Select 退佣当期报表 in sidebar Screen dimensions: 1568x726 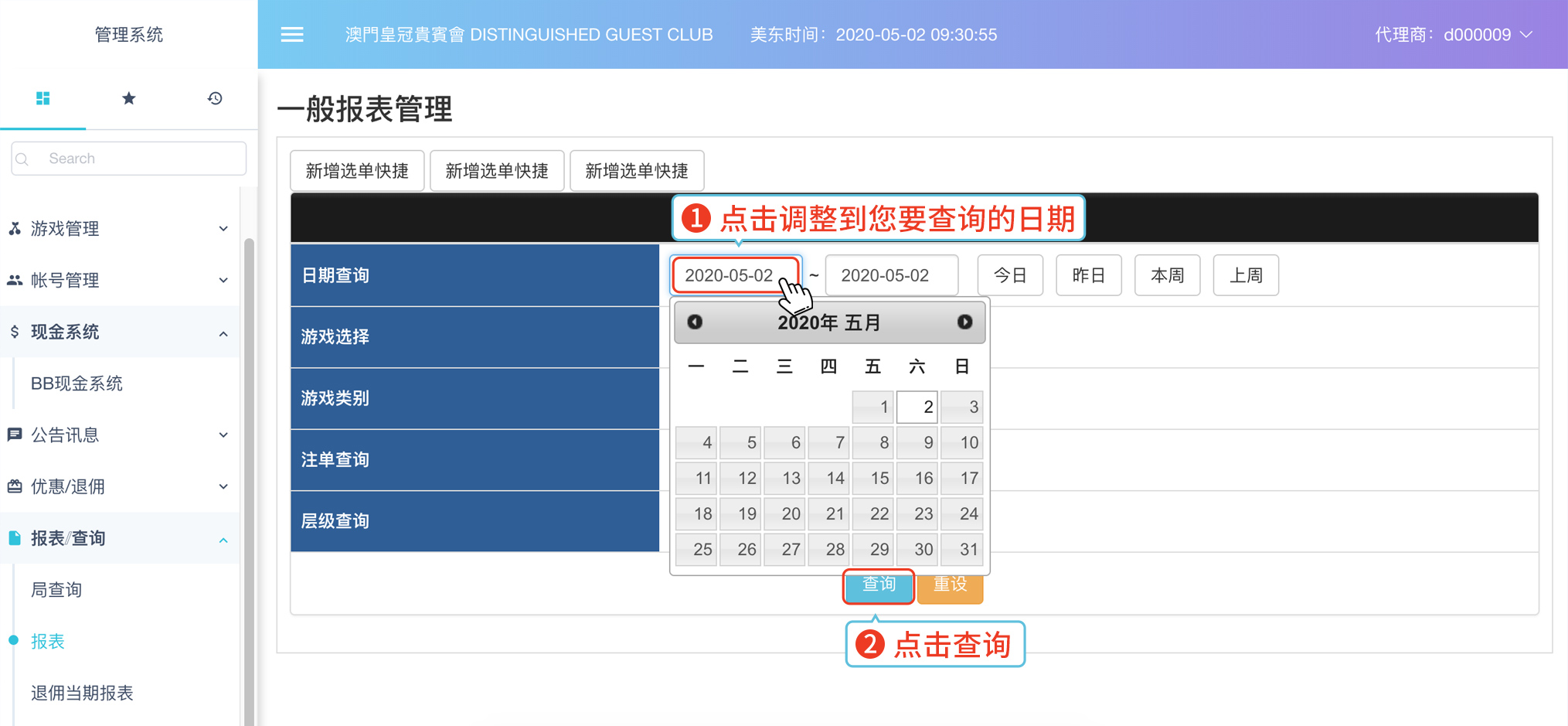point(82,693)
